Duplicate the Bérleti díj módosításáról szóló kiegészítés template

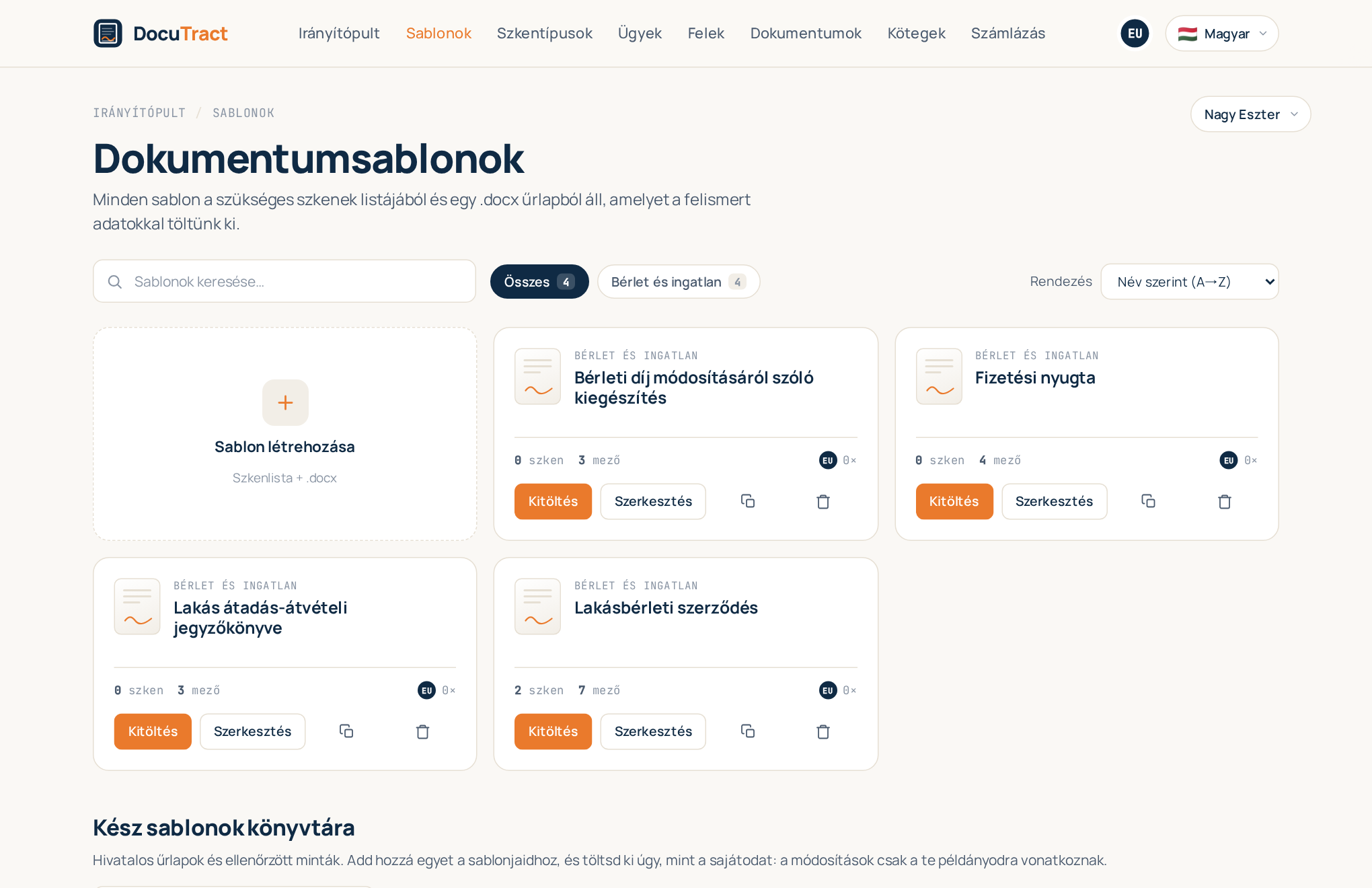[x=748, y=501]
